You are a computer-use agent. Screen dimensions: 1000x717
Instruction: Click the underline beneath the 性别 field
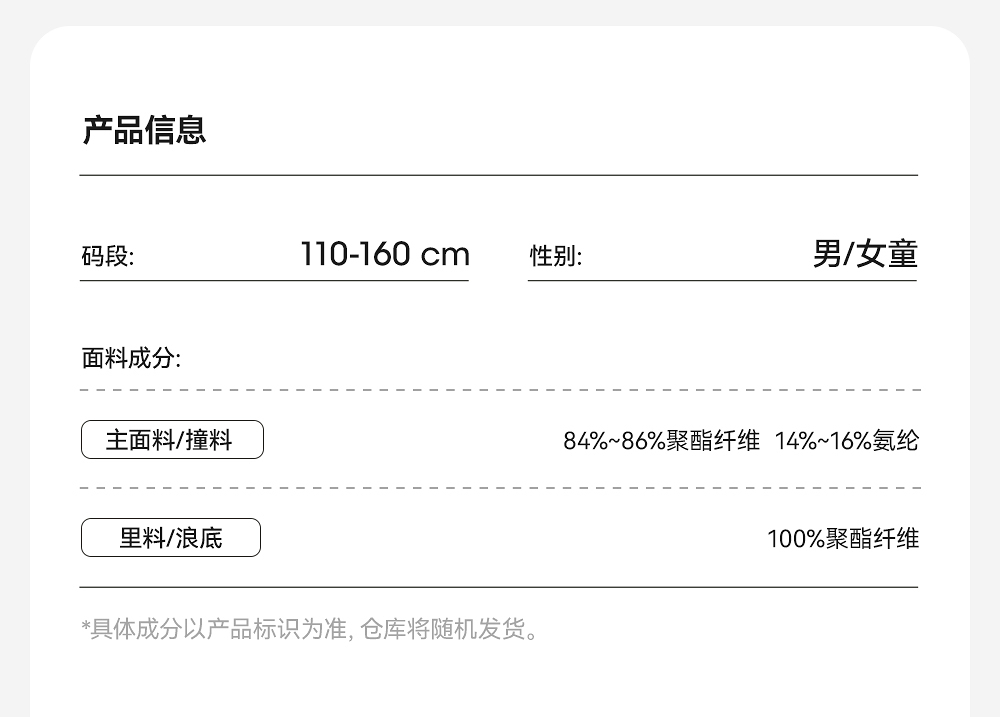coord(722,281)
